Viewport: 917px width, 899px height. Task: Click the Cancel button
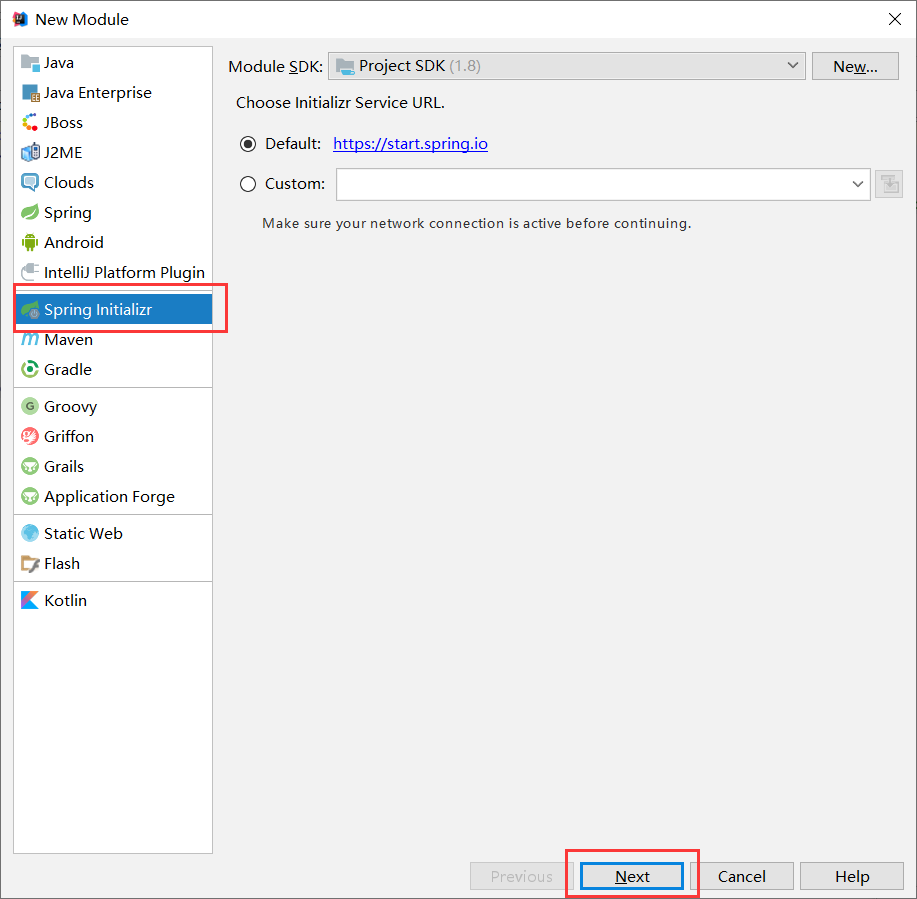coord(742,876)
